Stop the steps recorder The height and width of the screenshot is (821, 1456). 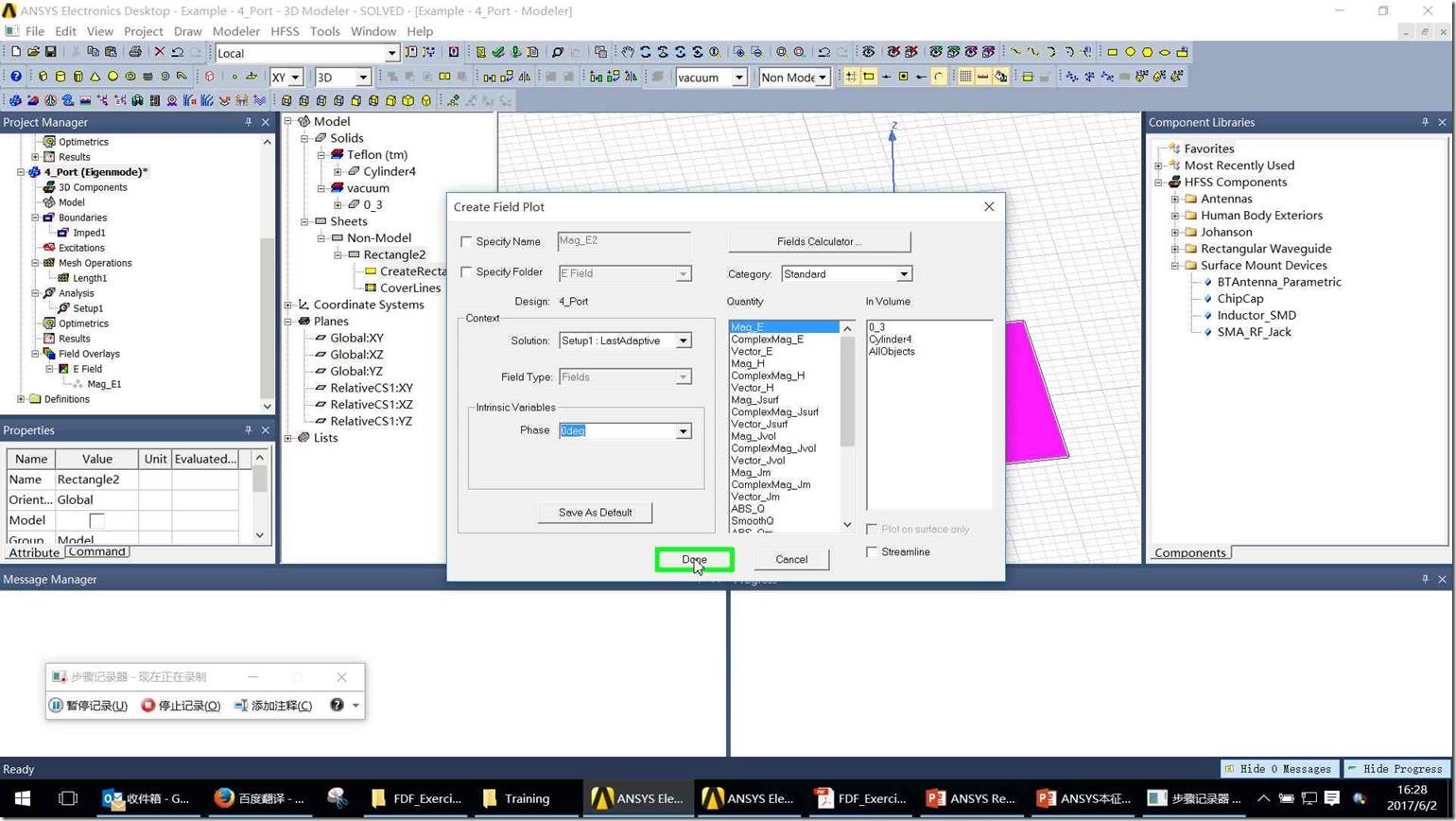coord(181,706)
